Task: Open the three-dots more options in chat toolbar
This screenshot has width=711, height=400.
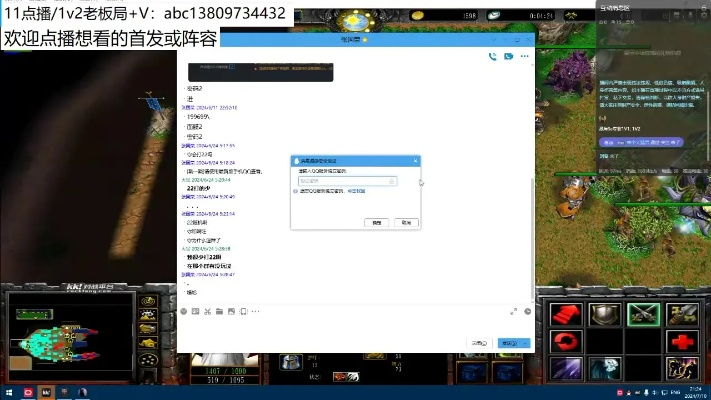Action: click(256, 312)
